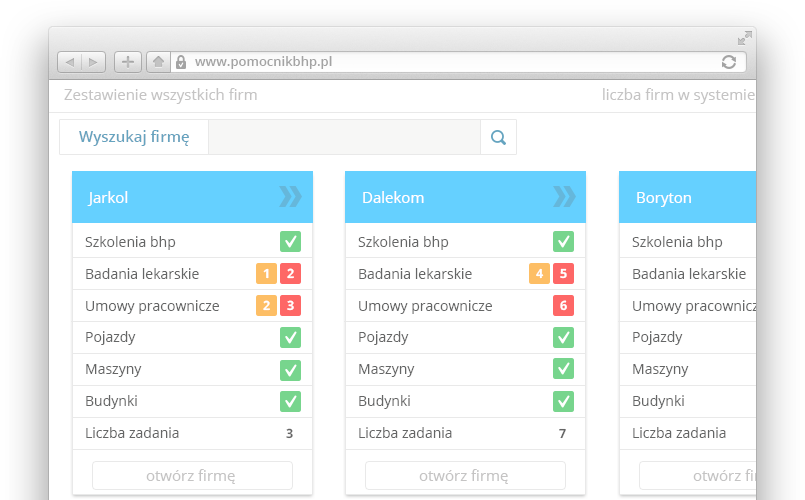Click red badge 6 in Dalekom Umowy pracownicze
Image resolution: width=805 pixels, height=500 pixels.
[563, 306]
